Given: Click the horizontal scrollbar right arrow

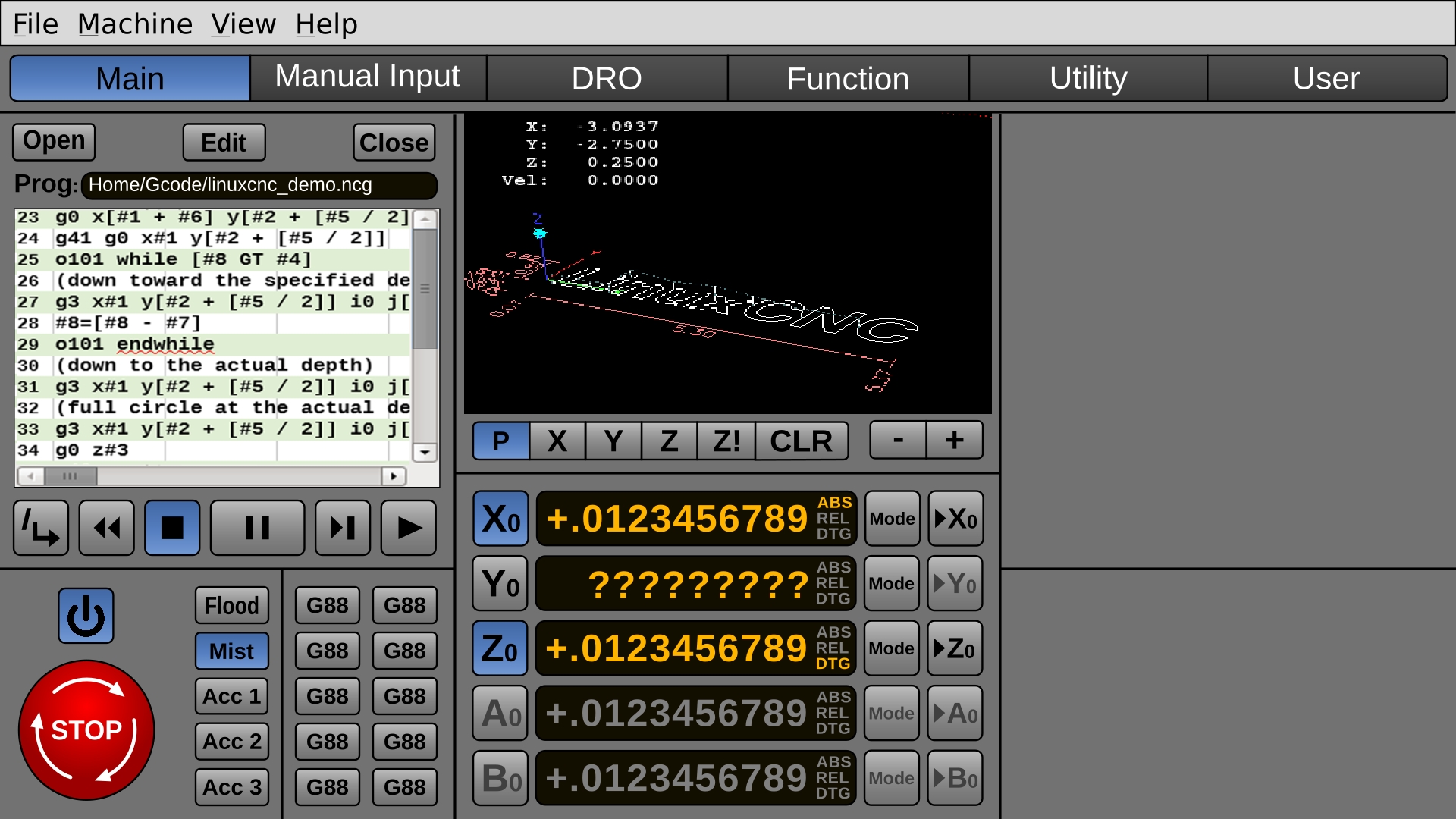Looking at the screenshot, I should click(393, 476).
